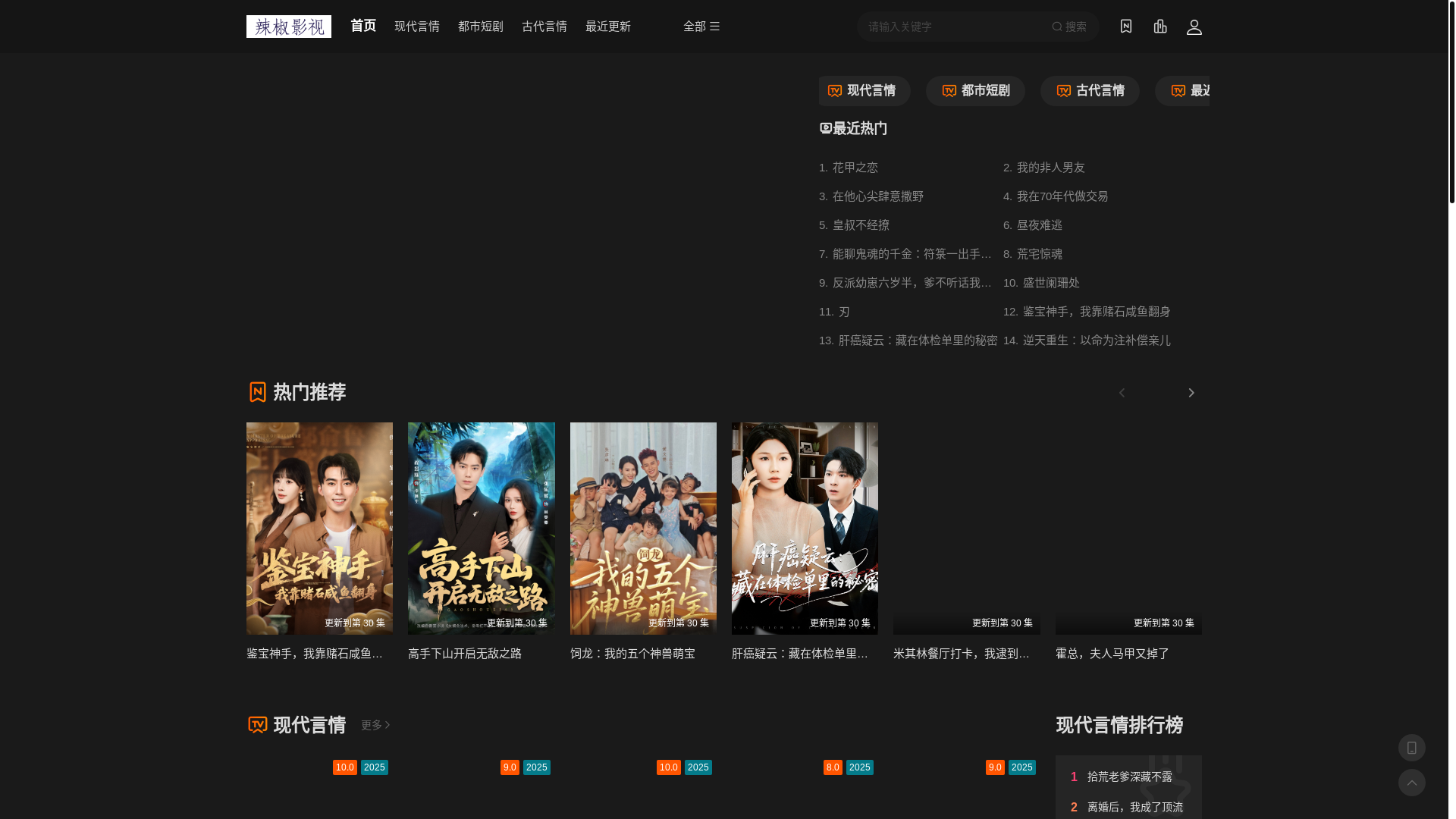Select the 都市短剧 category chip
The image size is (1456, 819).
click(x=974, y=91)
